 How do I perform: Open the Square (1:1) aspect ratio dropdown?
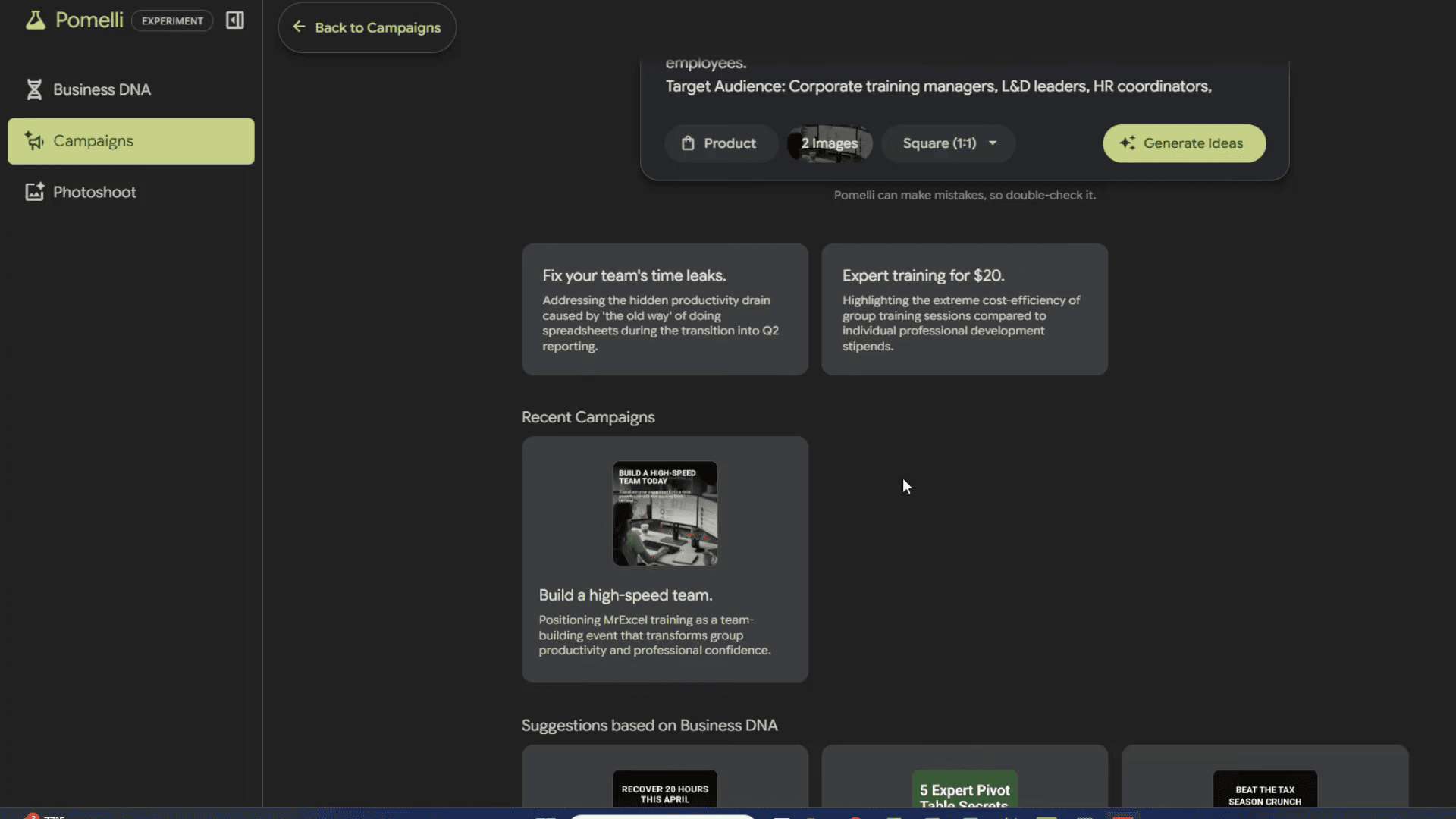pyautogui.click(x=948, y=143)
